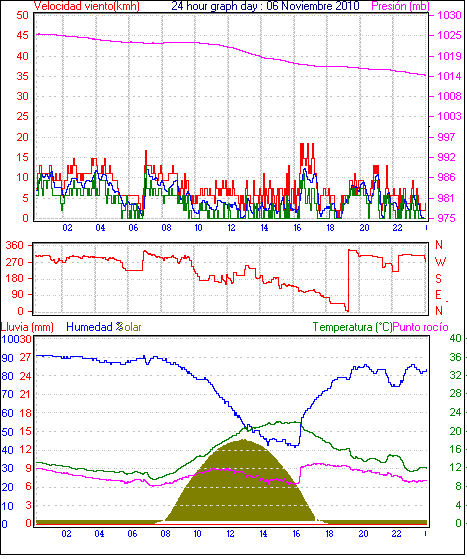Screen dimensions: 467x559
Task: Click the 'Humedad %' label
Action: (x=94, y=327)
